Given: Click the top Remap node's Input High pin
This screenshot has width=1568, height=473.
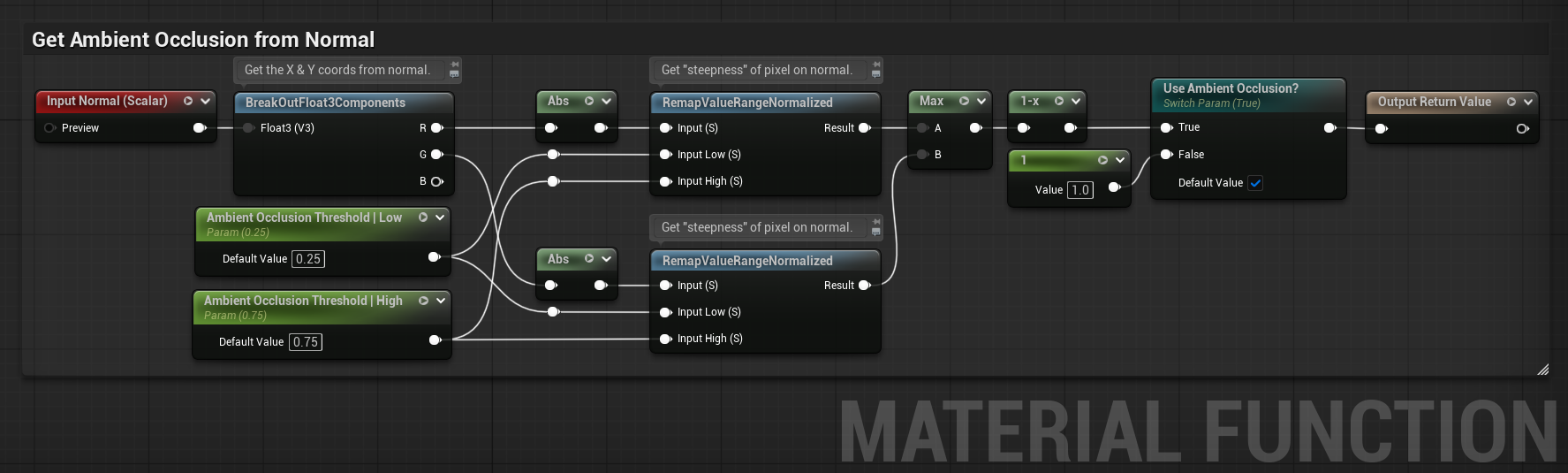Looking at the screenshot, I should pos(666,181).
